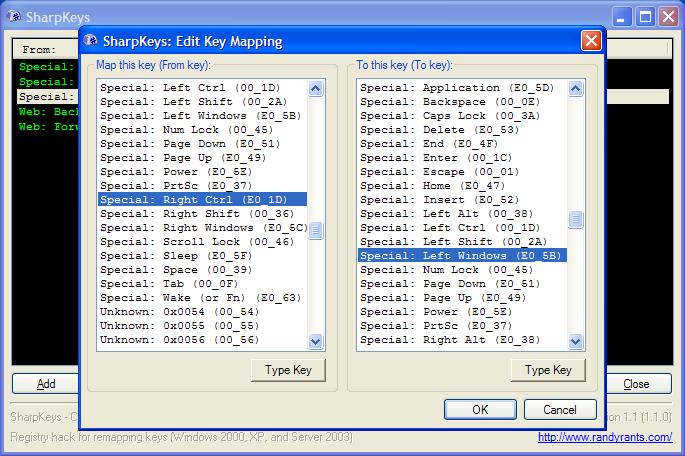Choose Left Ctrl (00_1D) in To key list
Screen dimensions: 685x456
[463, 228]
